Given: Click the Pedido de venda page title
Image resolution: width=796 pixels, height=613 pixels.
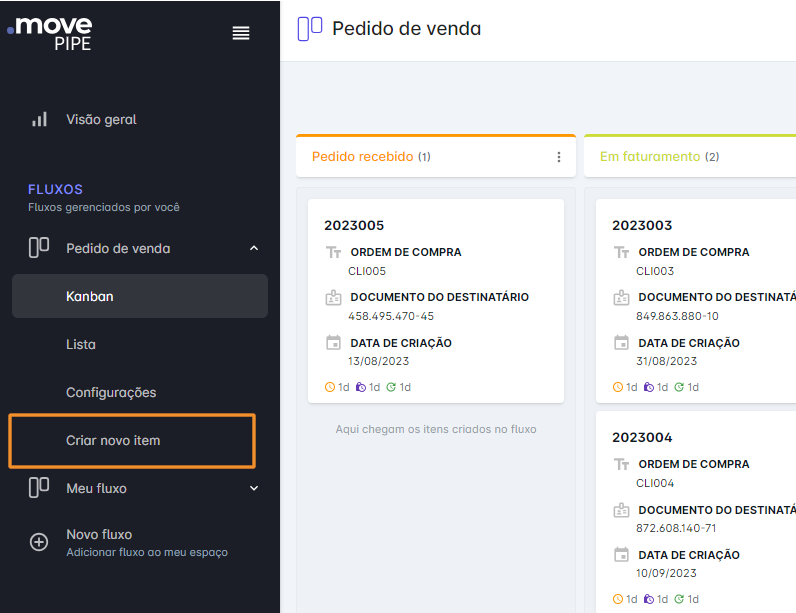Looking at the screenshot, I should point(407,28).
